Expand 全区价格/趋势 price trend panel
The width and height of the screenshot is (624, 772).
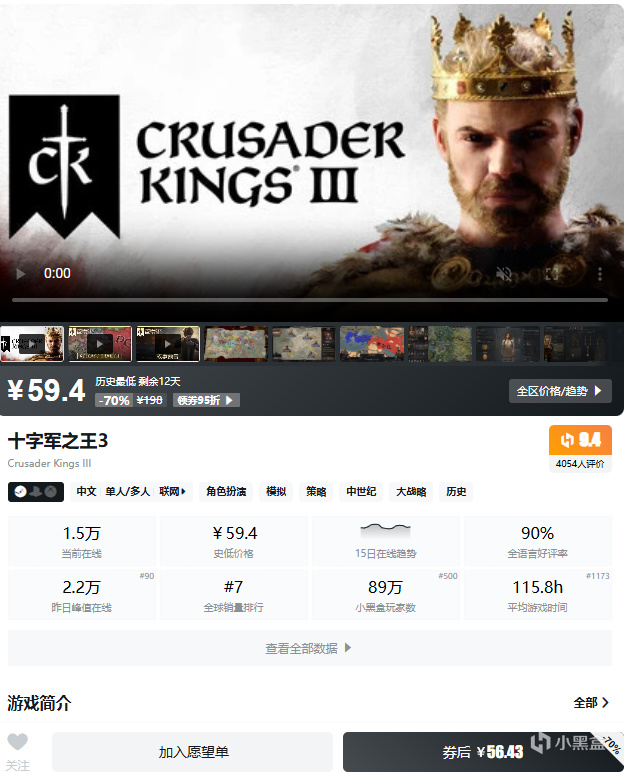pos(560,391)
